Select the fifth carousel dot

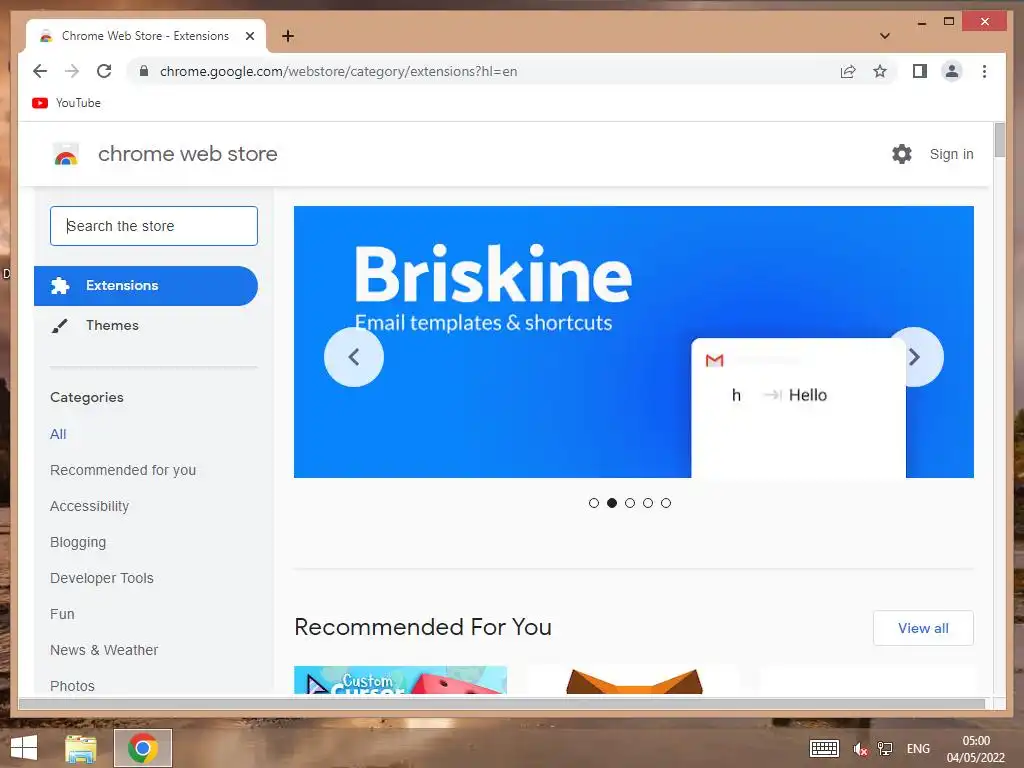665,503
